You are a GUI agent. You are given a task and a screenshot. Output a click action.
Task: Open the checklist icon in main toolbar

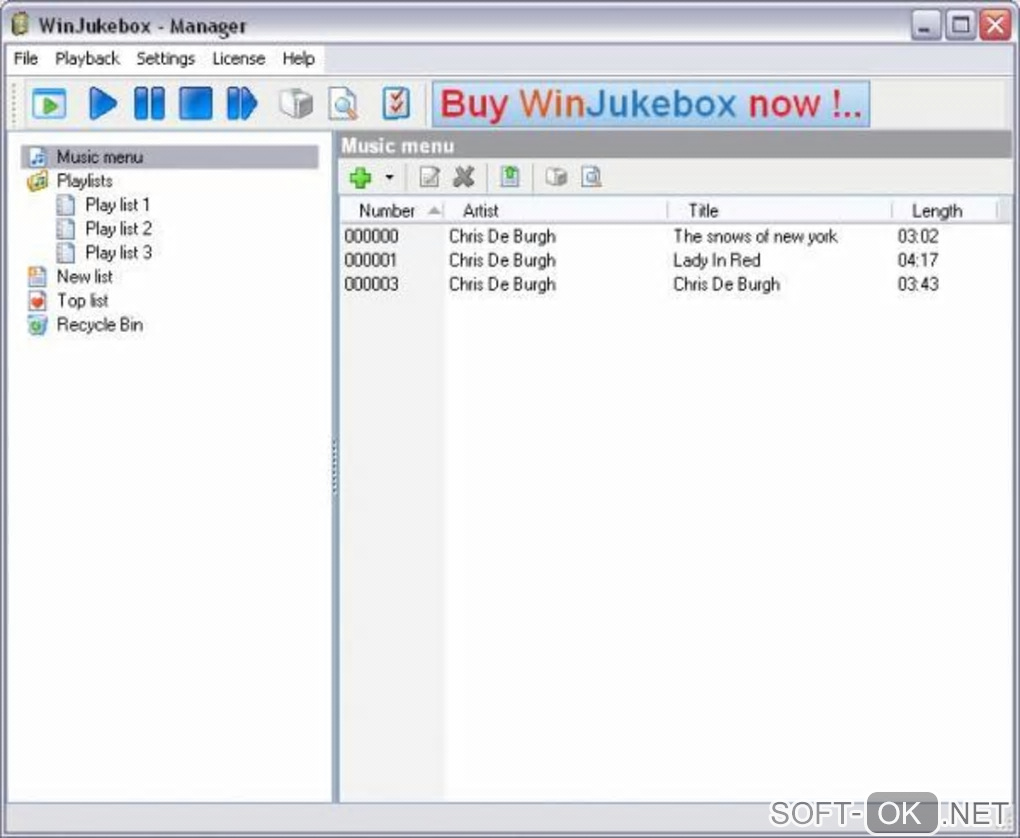(396, 103)
